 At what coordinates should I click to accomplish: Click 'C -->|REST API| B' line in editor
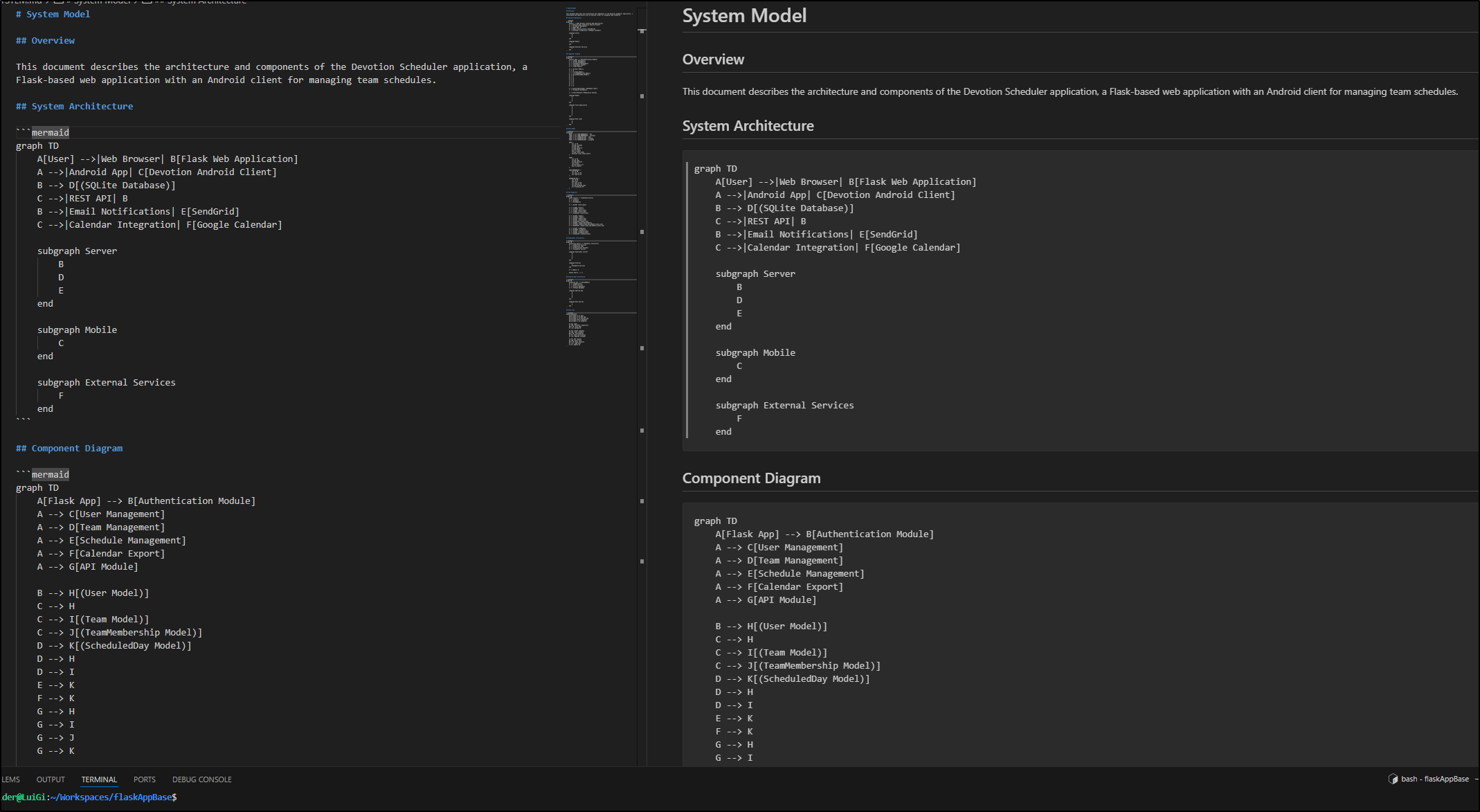coord(82,198)
